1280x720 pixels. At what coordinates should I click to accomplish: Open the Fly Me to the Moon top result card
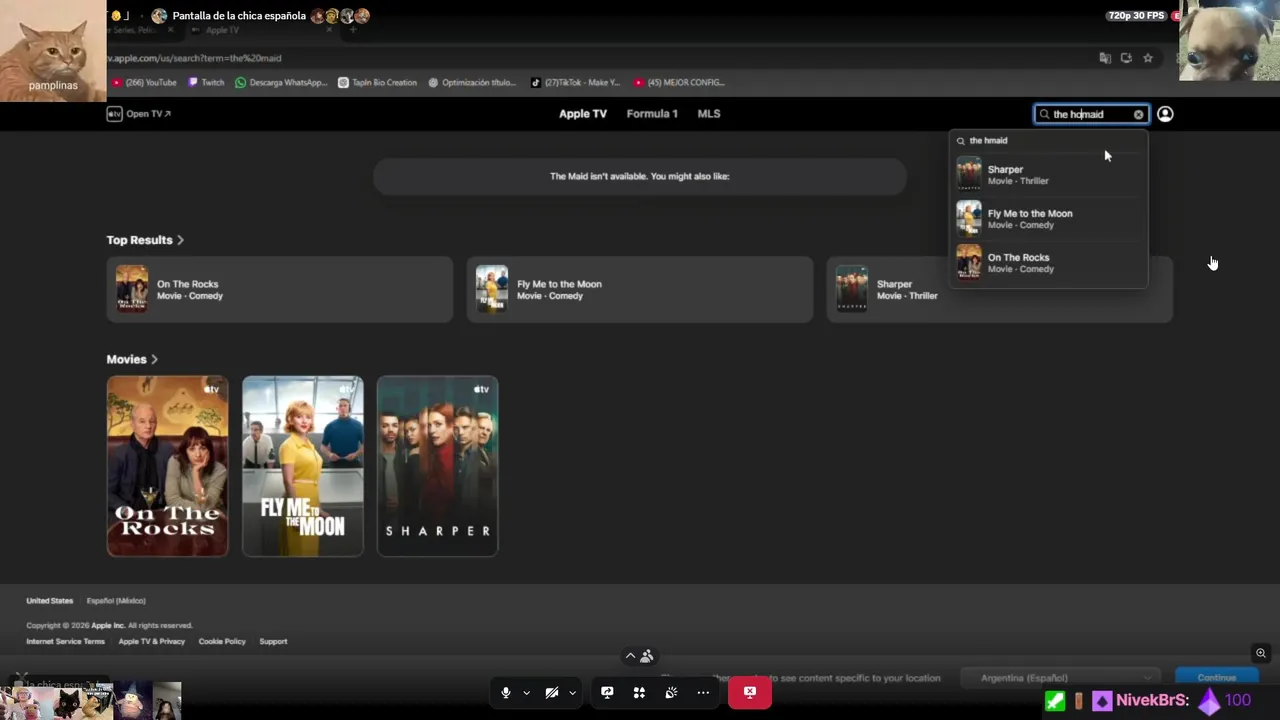click(x=640, y=289)
